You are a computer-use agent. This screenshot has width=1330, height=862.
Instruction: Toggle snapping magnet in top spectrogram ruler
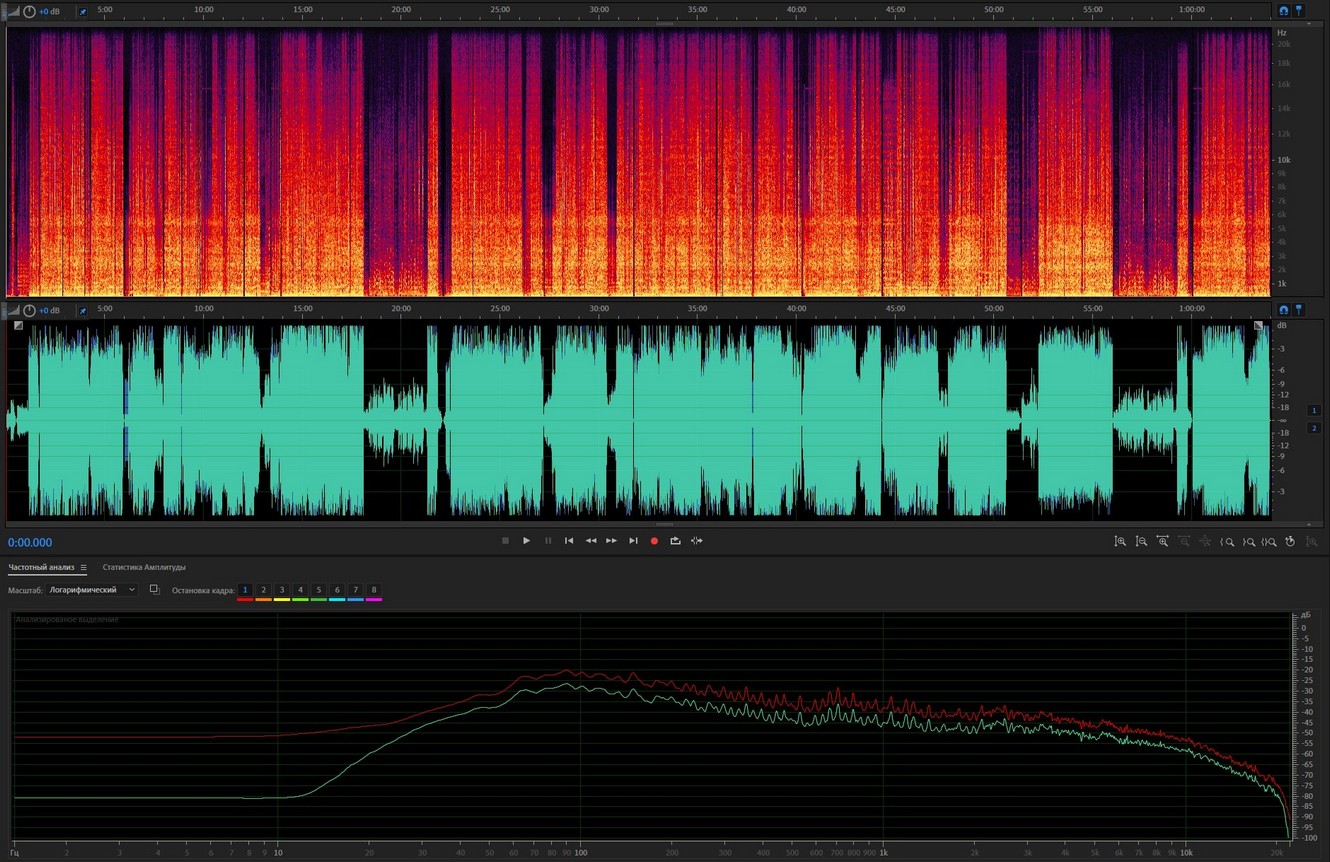[x=1284, y=11]
